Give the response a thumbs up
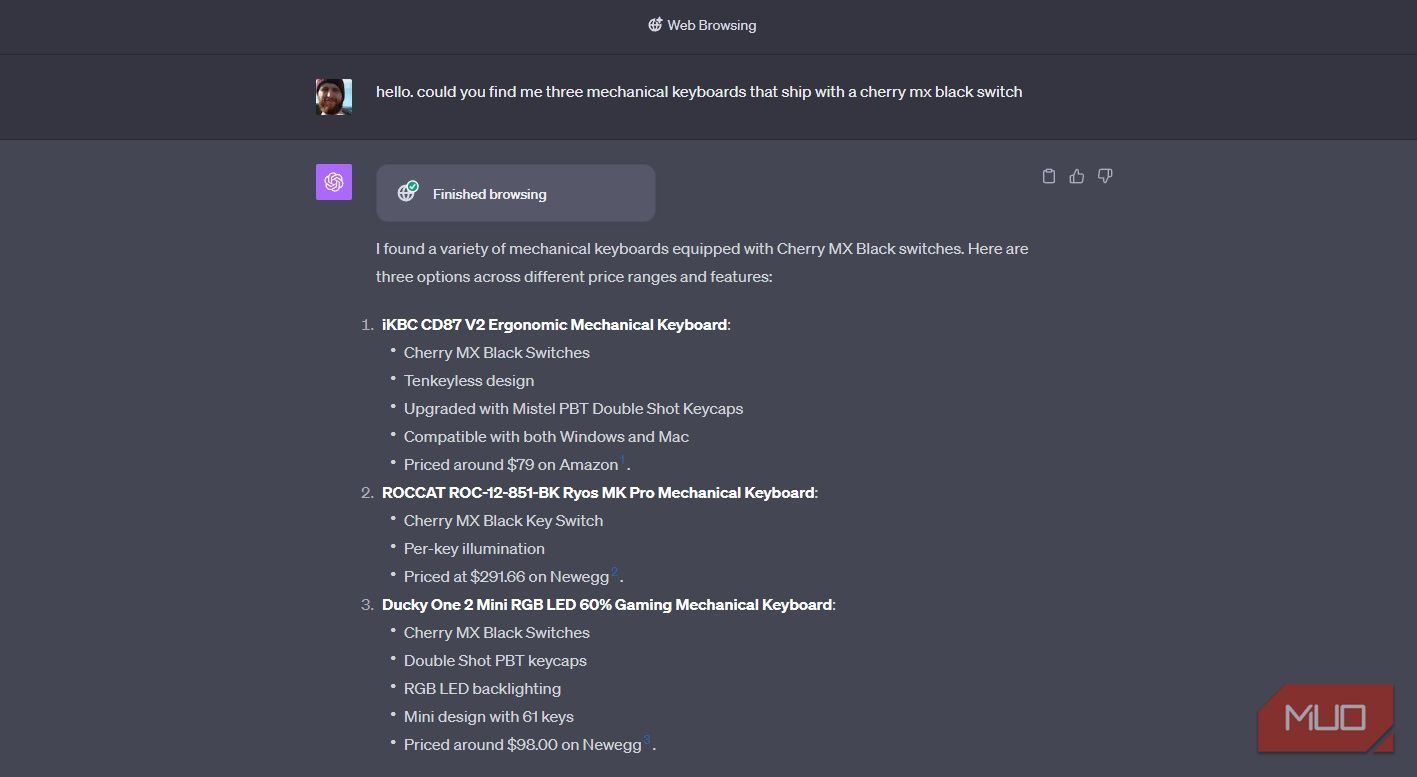 click(1076, 176)
